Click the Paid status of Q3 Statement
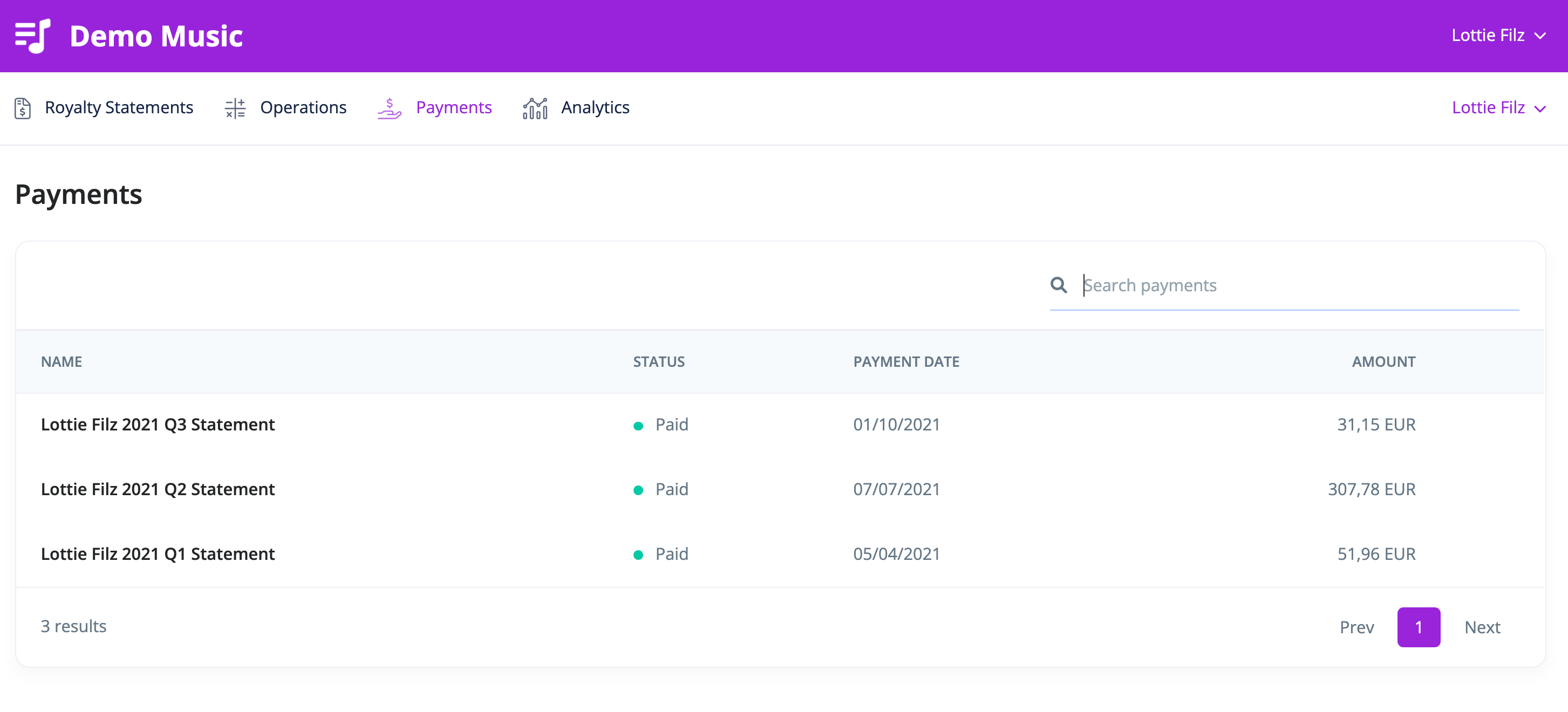 click(x=660, y=424)
